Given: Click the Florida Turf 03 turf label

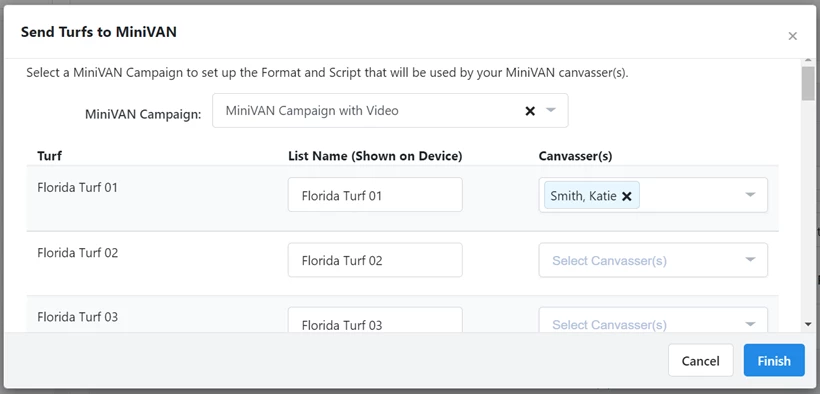Looking at the screenshot, I should pos(77,317).
